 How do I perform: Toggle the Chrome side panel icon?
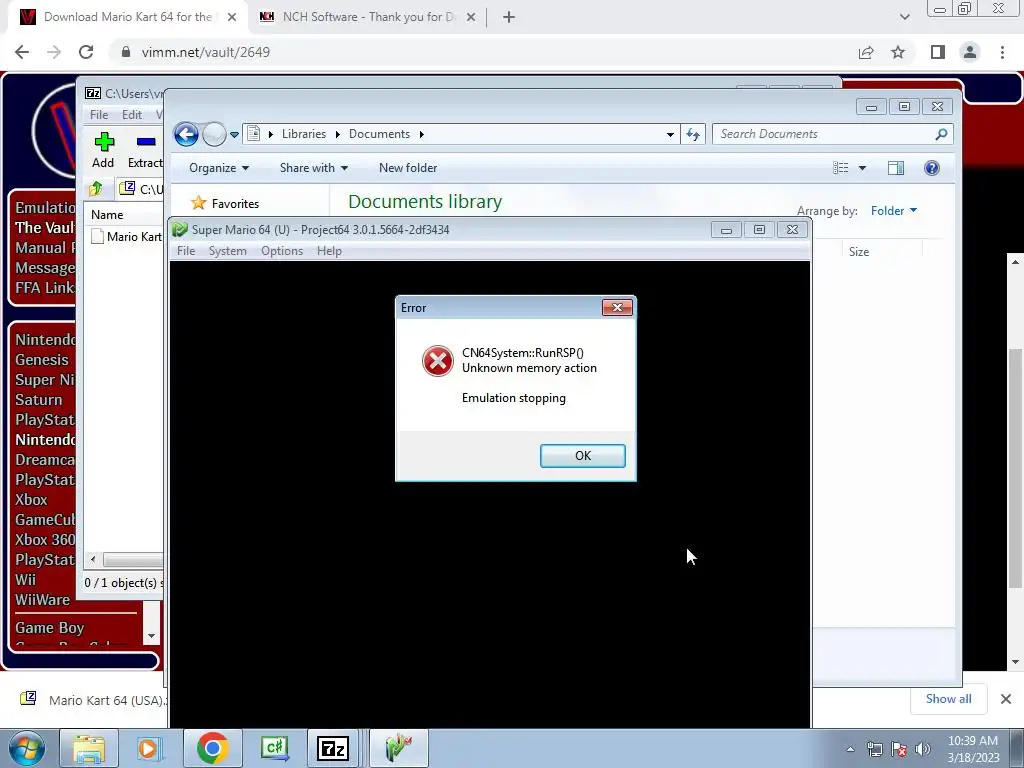[938, 52]
